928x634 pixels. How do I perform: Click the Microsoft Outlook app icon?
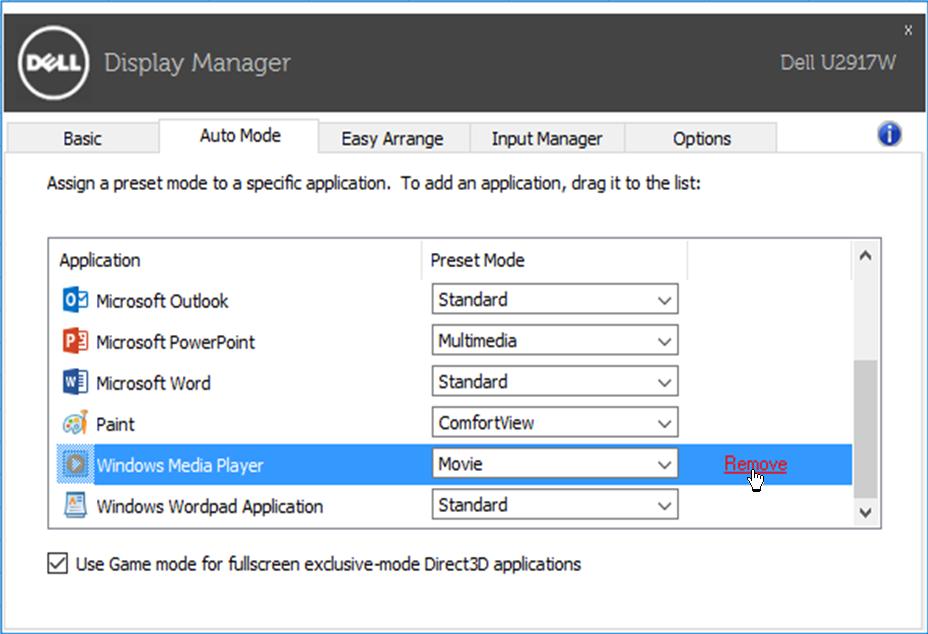pyautogui.click(x=75, y=300)
